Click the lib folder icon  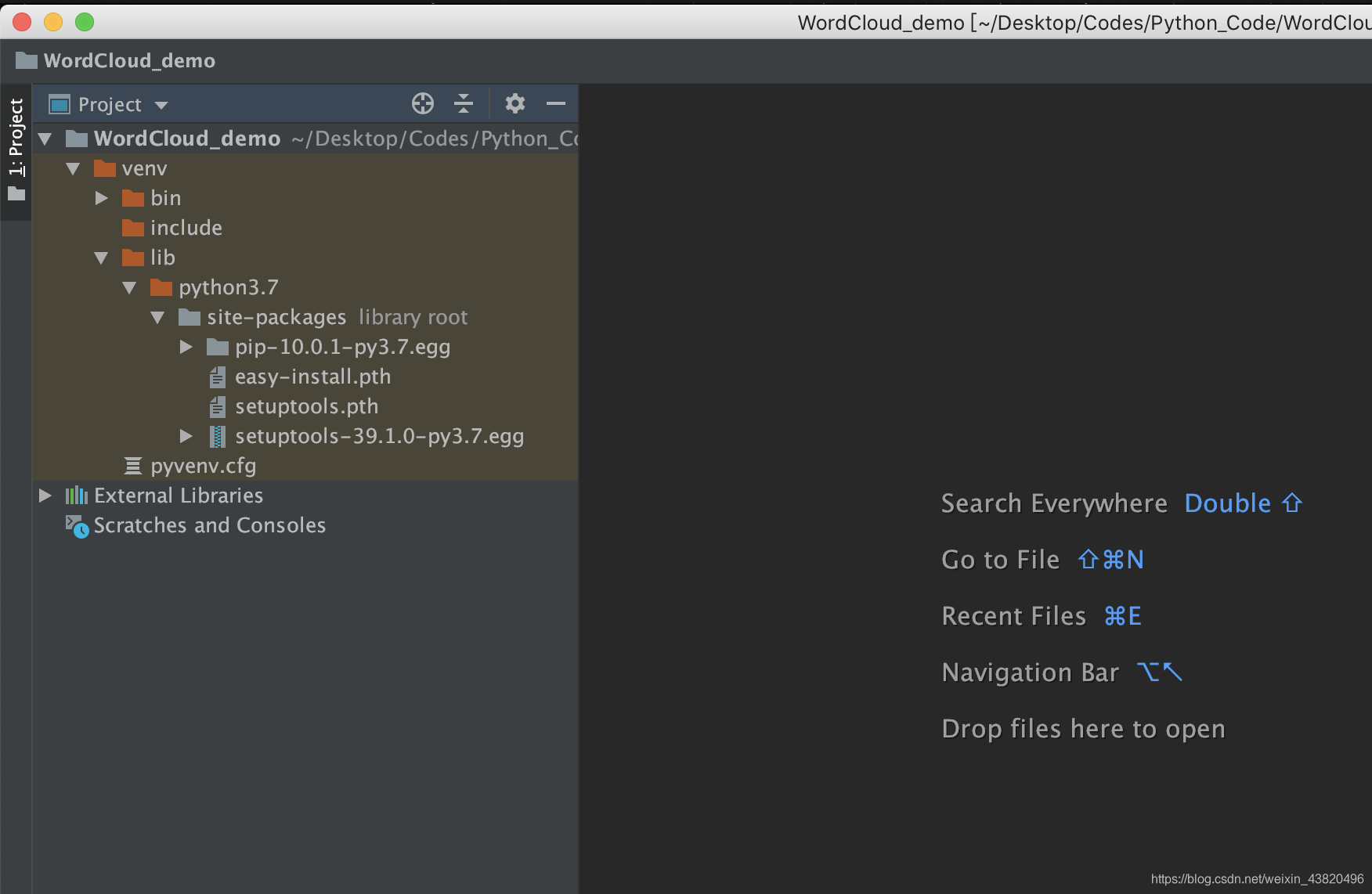point(133,258)
